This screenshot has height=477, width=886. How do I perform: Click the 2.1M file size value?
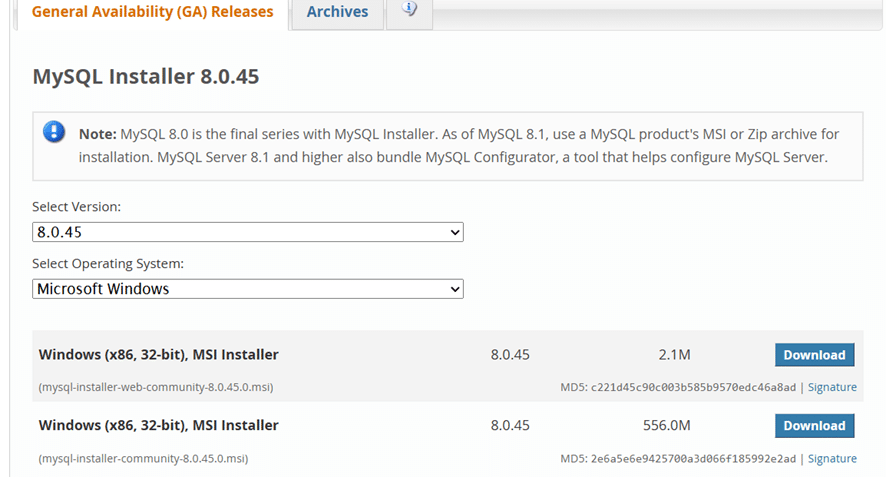pyautogui.click(x=675, y=355)
